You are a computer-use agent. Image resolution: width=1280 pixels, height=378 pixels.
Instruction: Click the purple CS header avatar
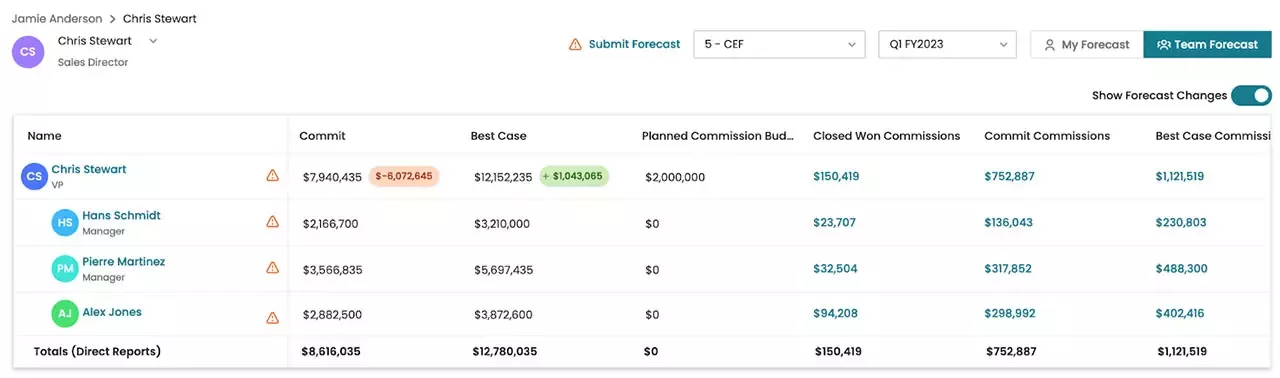coord(28,51)
